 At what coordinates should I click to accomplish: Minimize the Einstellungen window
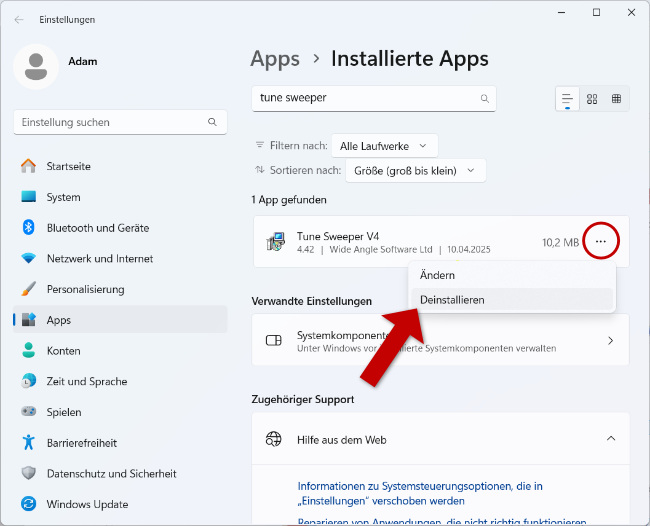(x=561, y=13)
